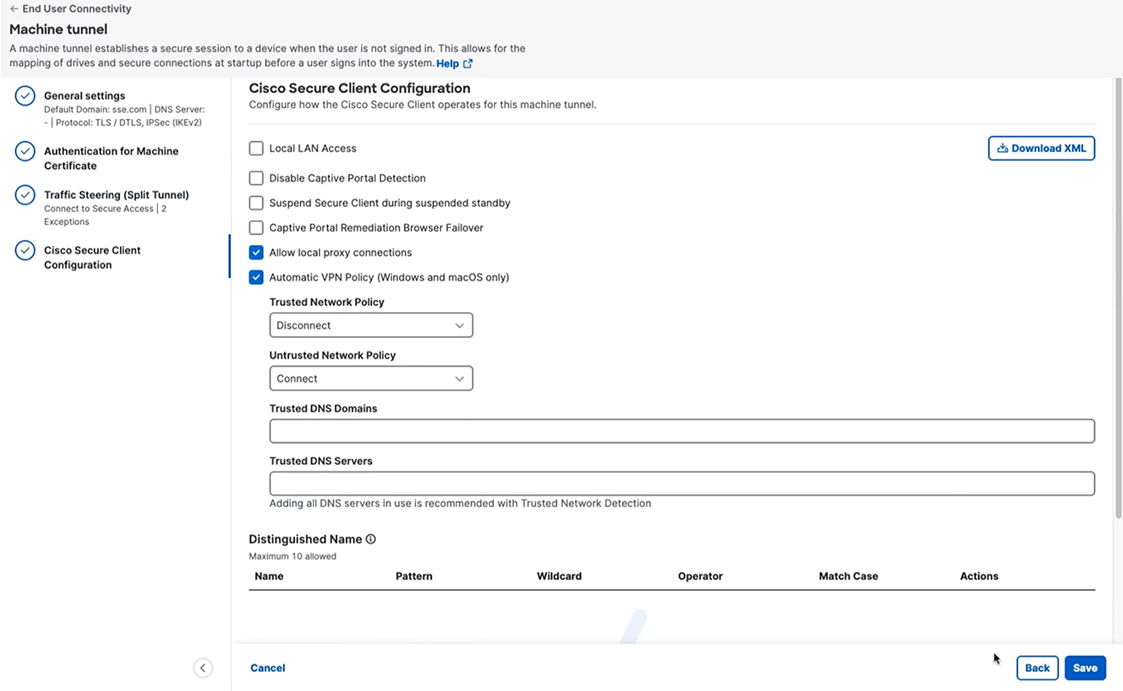Open Traffic Steering (Split Tunnel) step
Image resolution: width=1123 pixels, height=691 pixels.
116,195
